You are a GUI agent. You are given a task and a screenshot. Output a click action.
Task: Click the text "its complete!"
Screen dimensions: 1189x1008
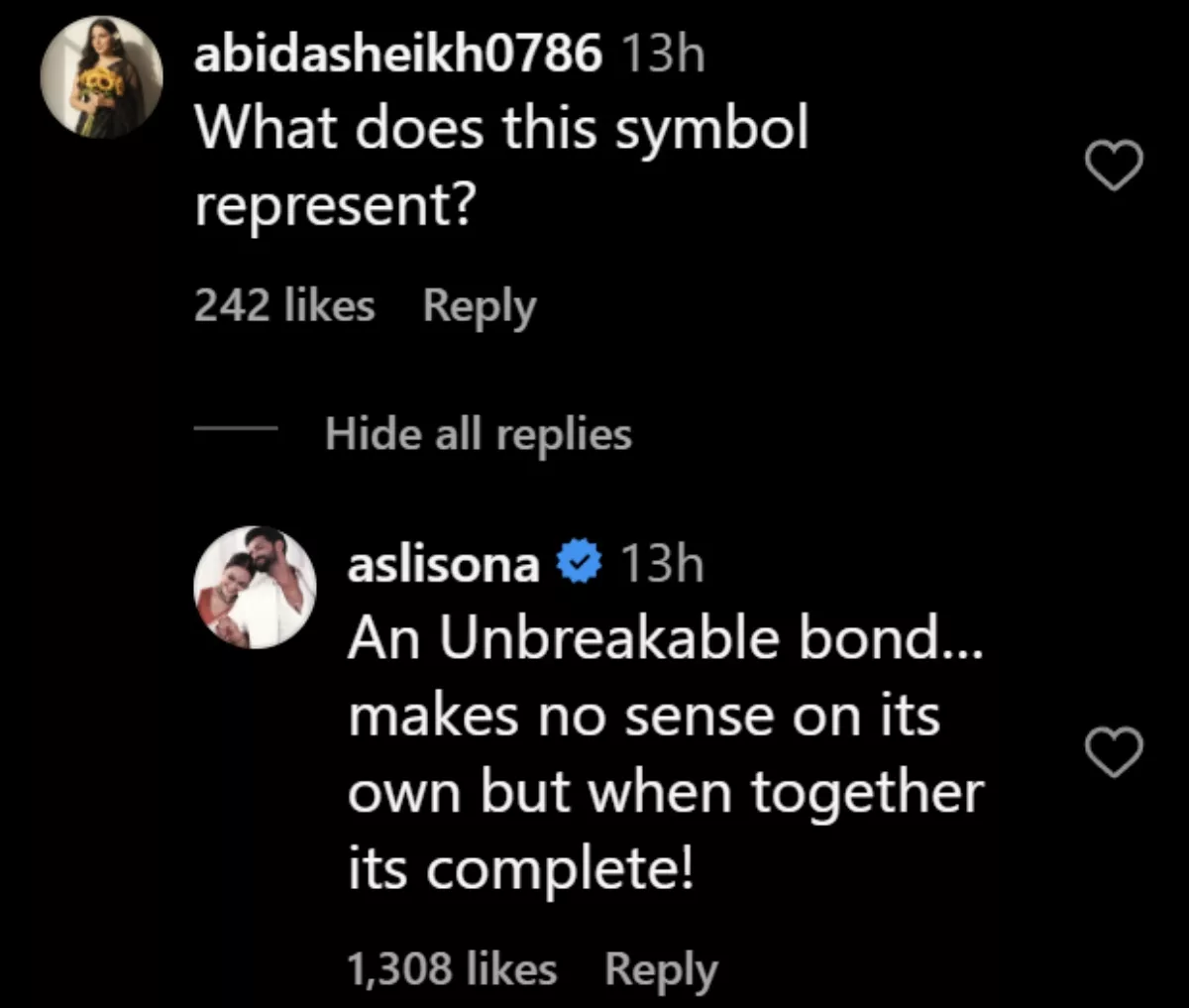(520, 869)
